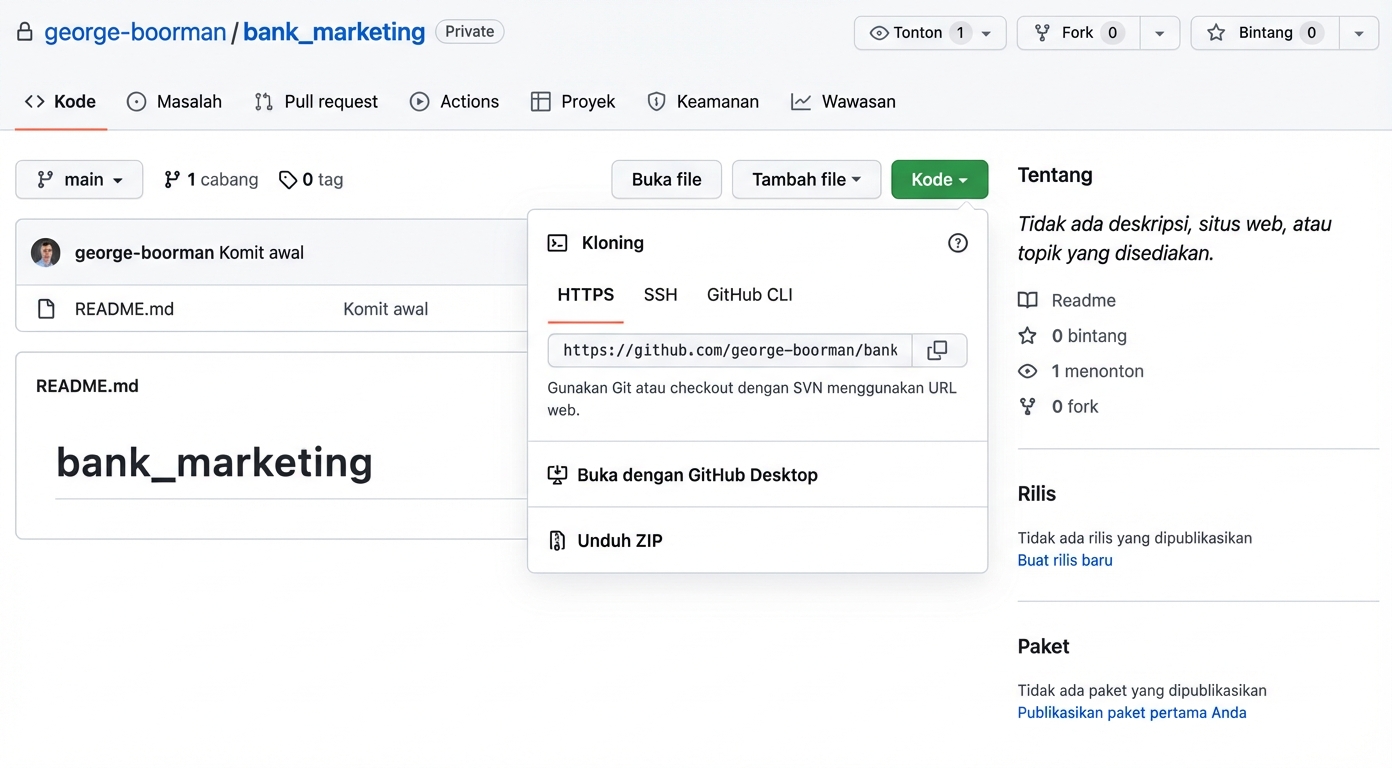Select the HTTPS clone tab
This screenshot has height=768, width=1392.
pyautogui.click(x=586, y=295)
